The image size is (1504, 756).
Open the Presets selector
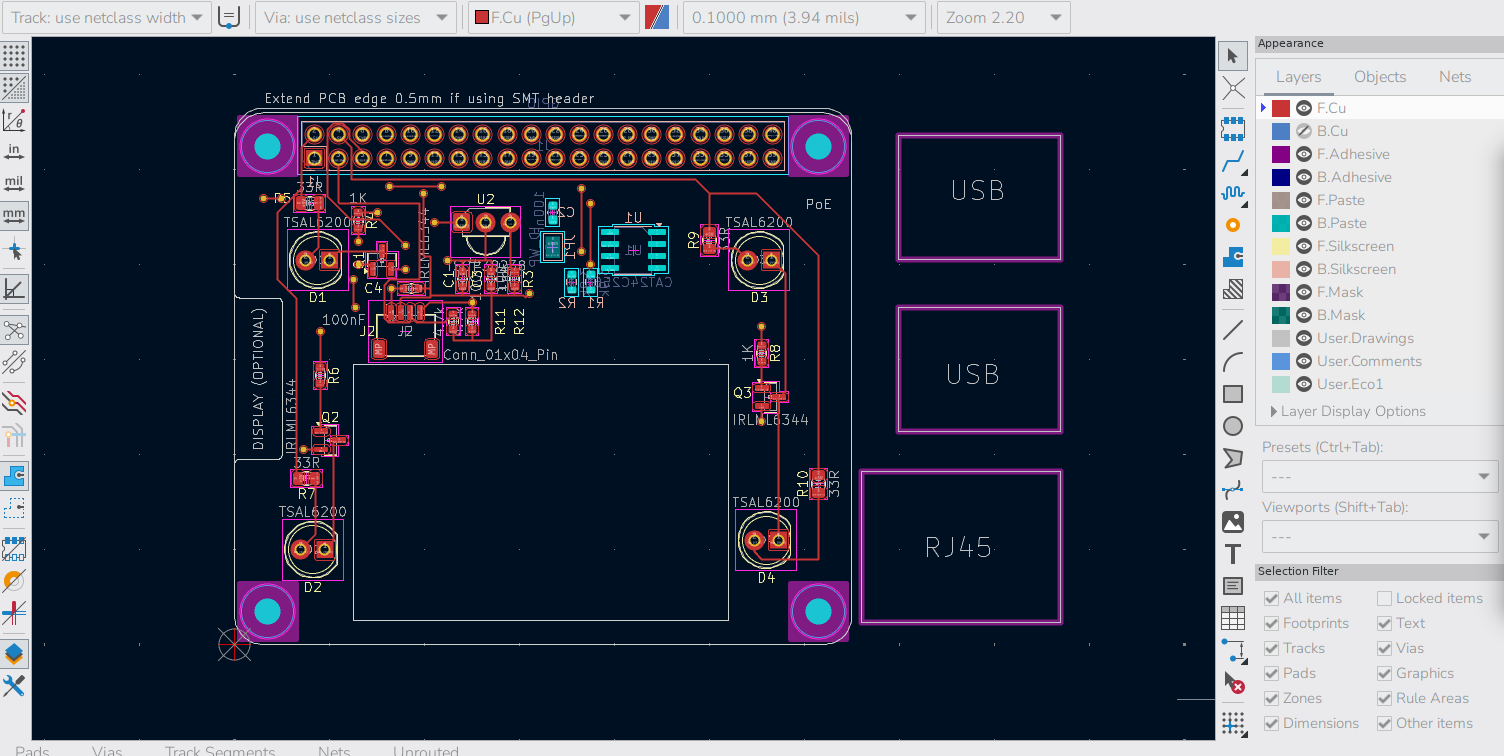point(1379,477)
